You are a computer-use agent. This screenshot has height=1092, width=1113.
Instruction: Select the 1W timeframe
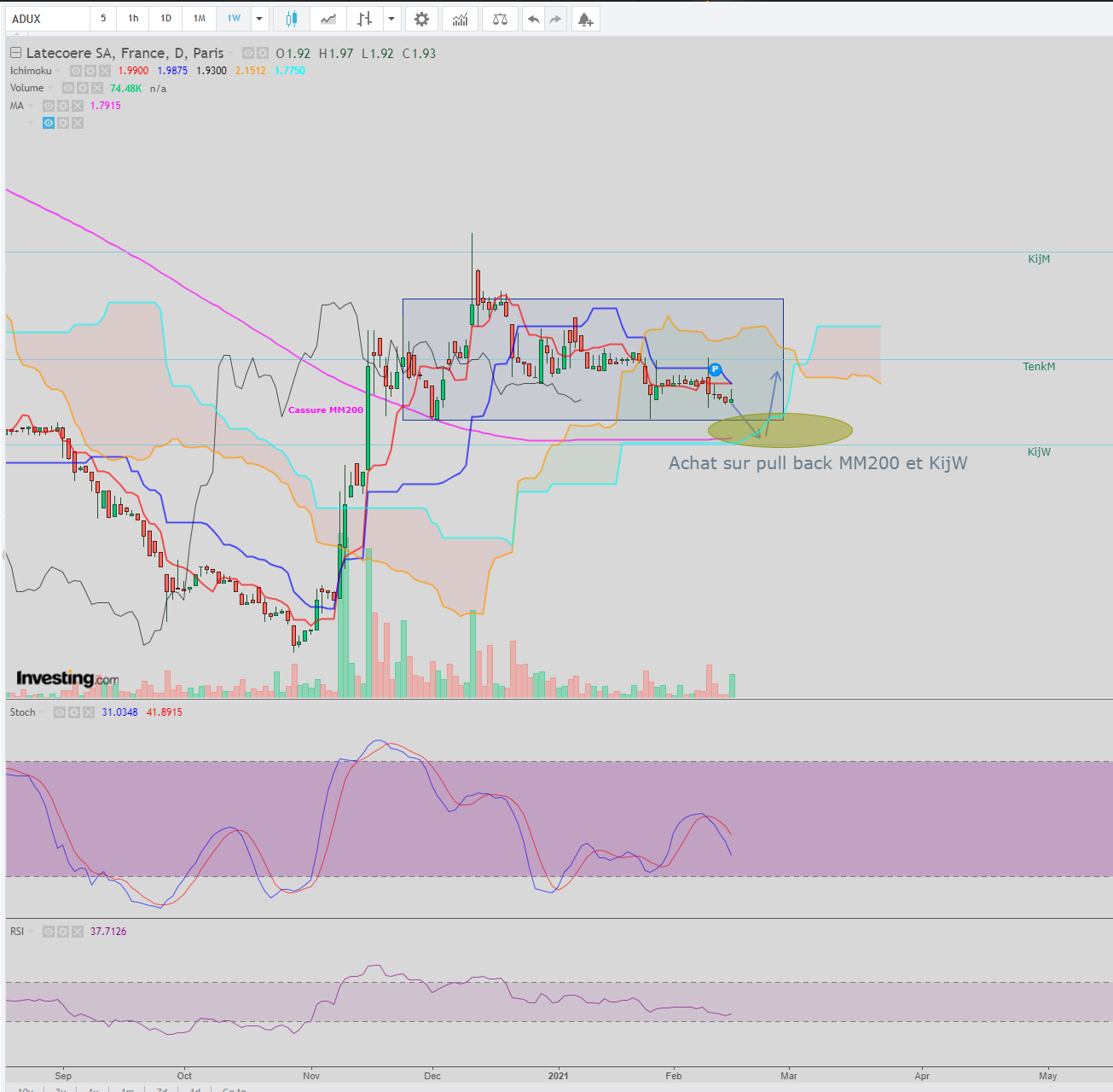[x=234, y=19]
